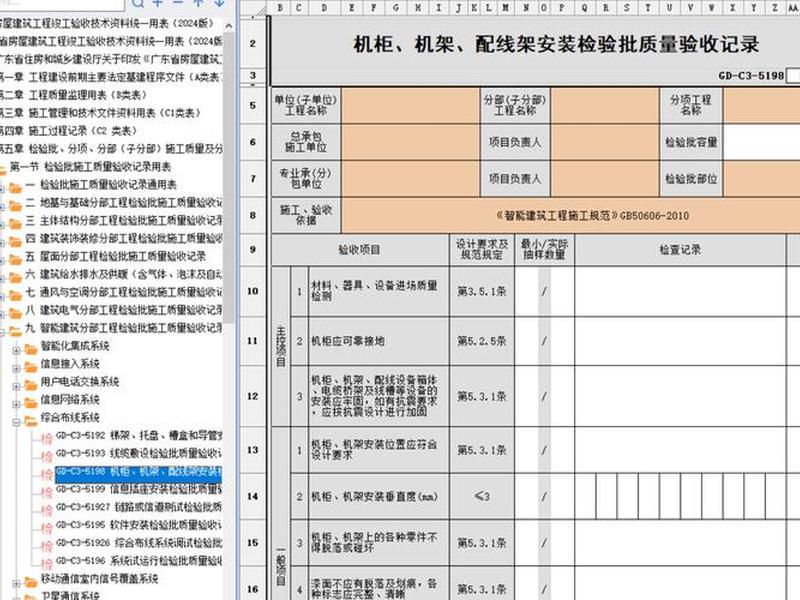This screenshot has width=800, height=600.
Task: Expand the 信息接入系统 tree node
Action: pos(16,368)
